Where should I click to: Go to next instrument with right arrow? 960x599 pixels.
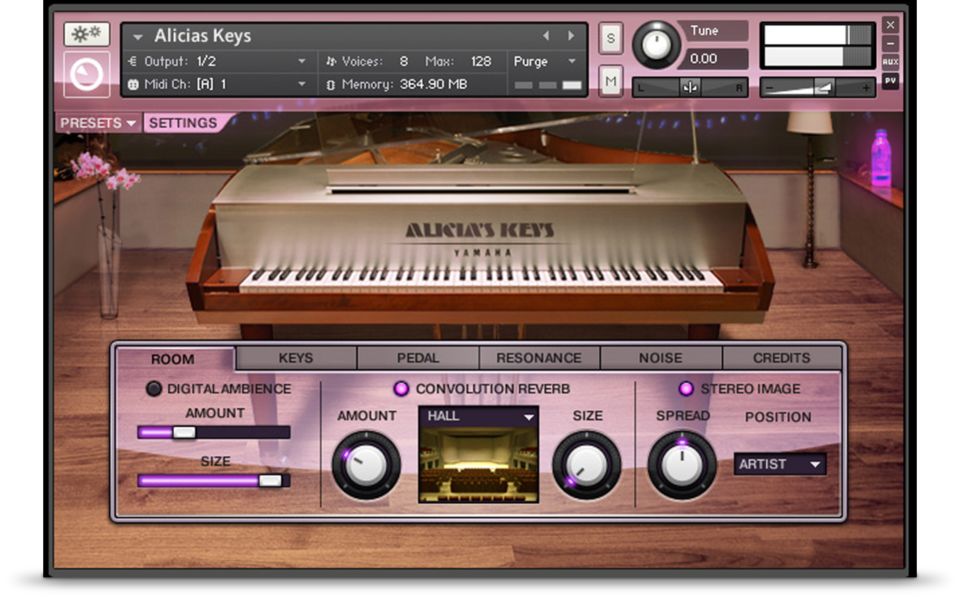[x=571, y=36]
